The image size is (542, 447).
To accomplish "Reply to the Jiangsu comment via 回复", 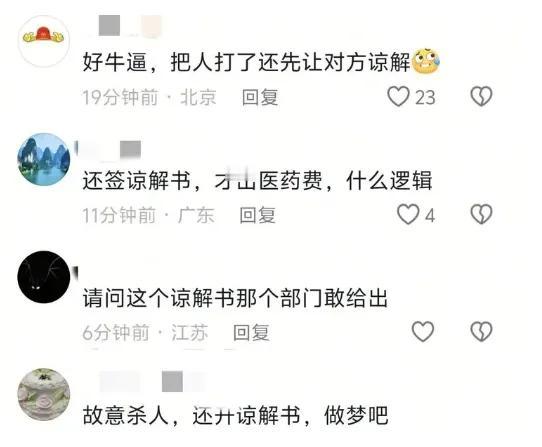I will click(251, 333).
